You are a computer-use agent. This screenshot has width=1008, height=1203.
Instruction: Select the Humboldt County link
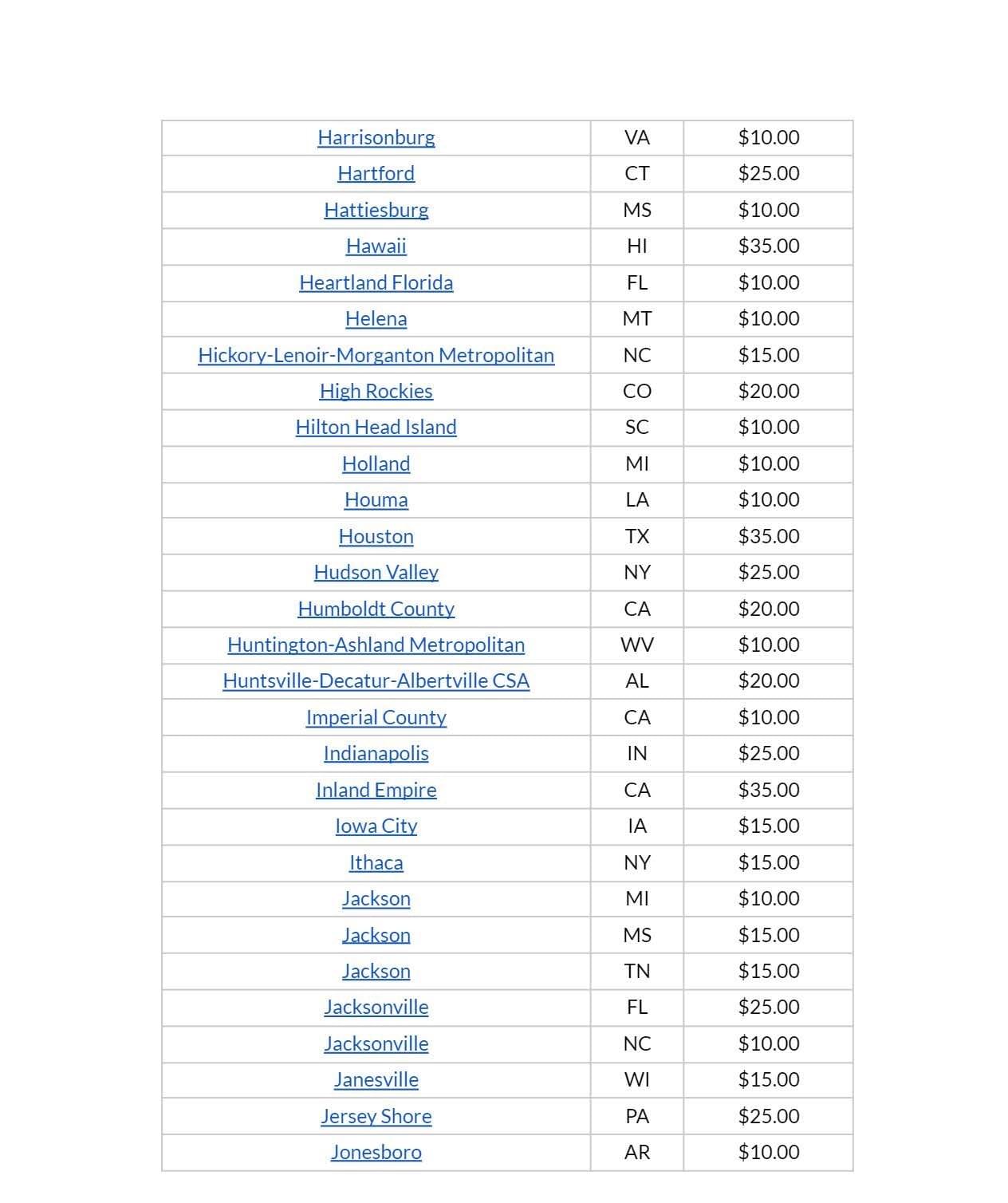point(376,609)
